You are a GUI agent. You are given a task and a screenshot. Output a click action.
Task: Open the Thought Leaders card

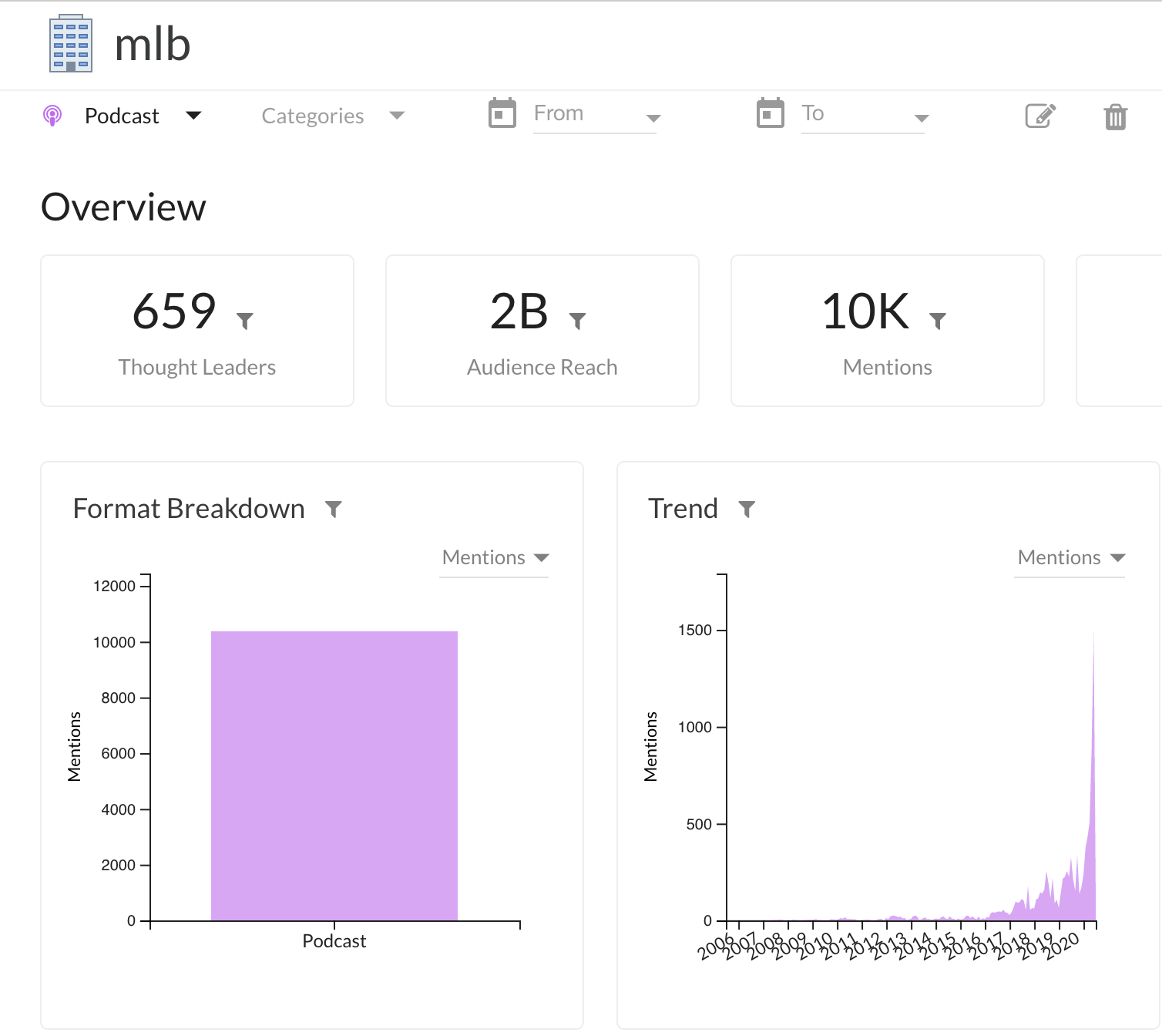(197, 331)
